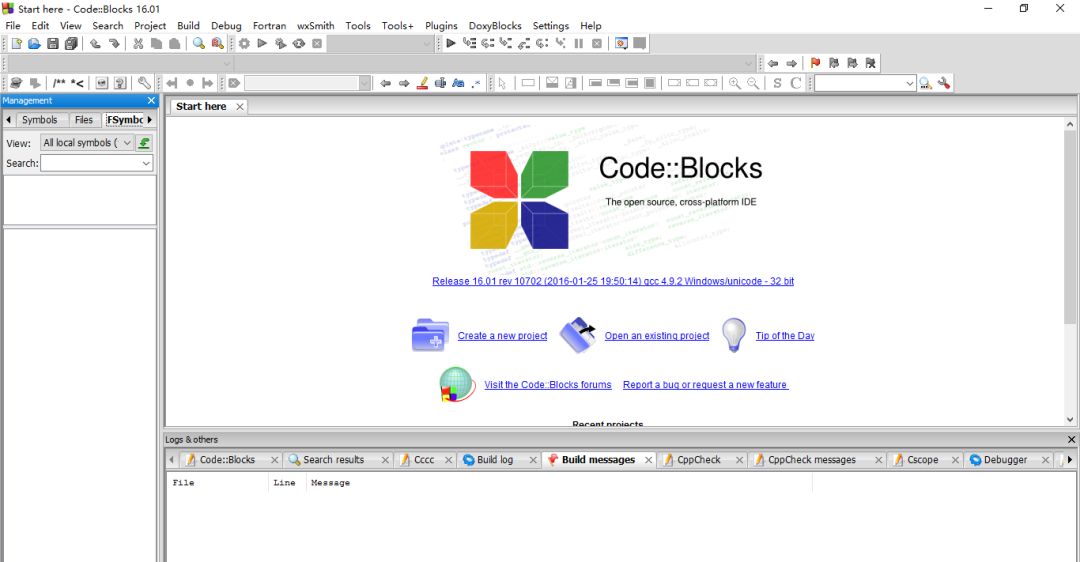Open the Build menu
The height and width of the screenshot is (562, 1080).
pyautogui.click(x=188, y=25)
